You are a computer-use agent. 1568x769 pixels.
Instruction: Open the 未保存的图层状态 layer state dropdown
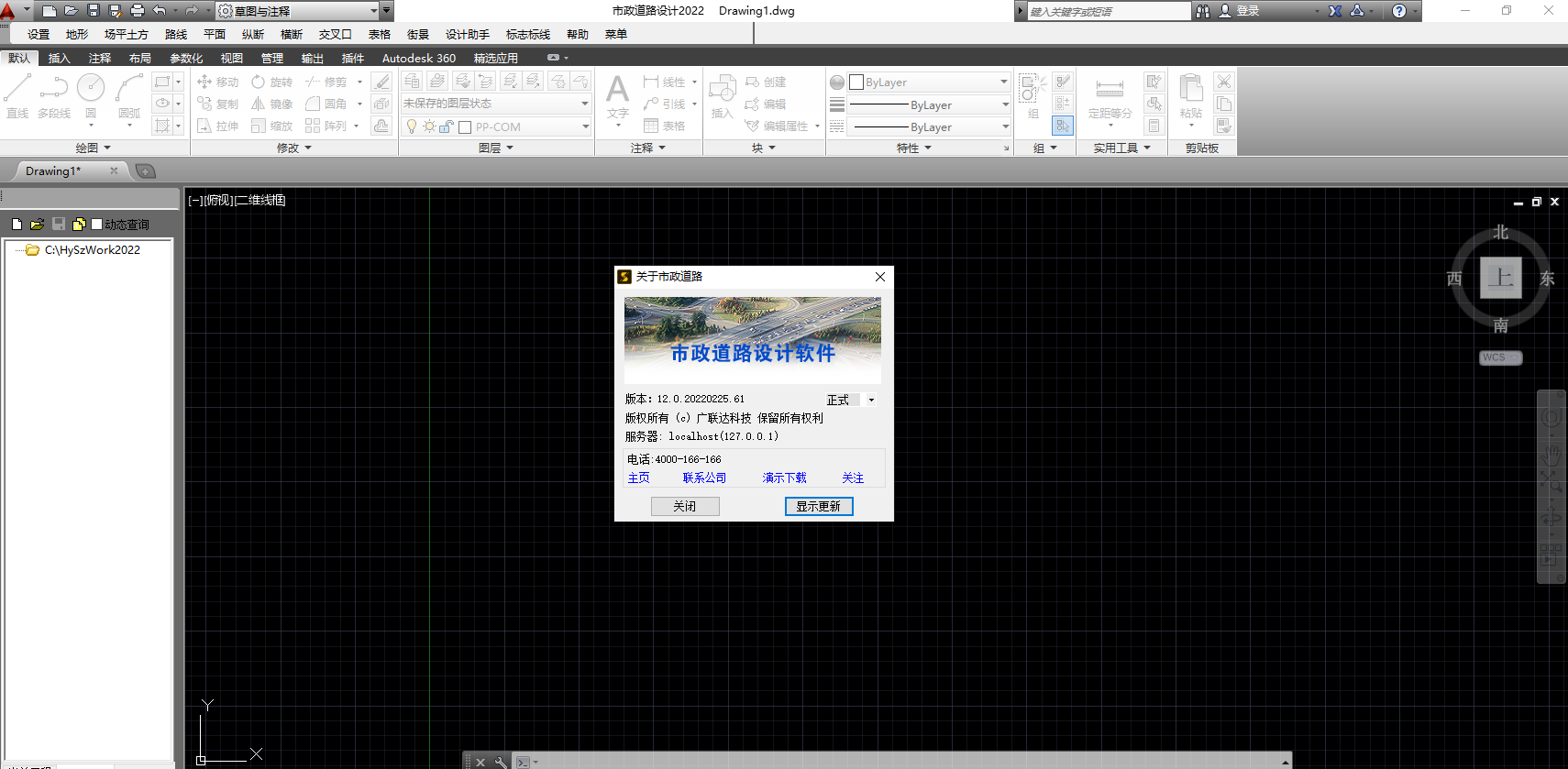496,104
